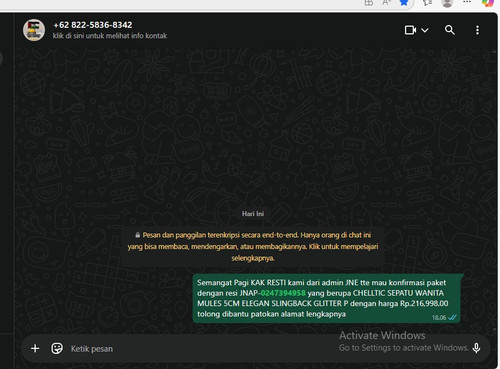Open the emoji and sticker picker
Viewport: 500px width, 369px height.
[57, 349]
